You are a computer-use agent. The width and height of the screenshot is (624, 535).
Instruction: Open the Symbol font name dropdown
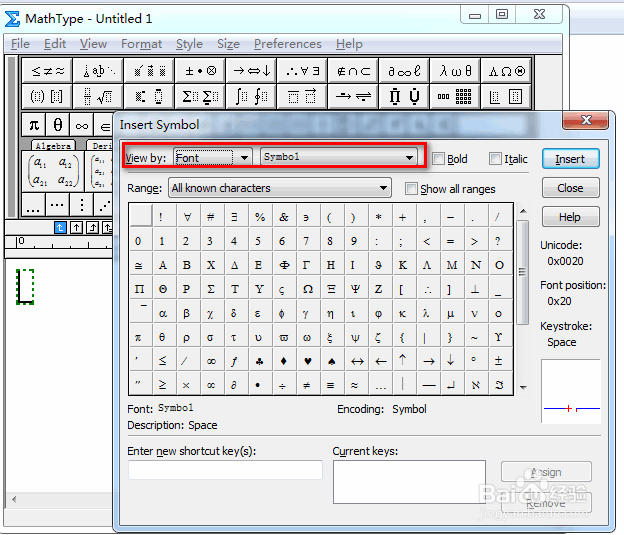(339, 157)
